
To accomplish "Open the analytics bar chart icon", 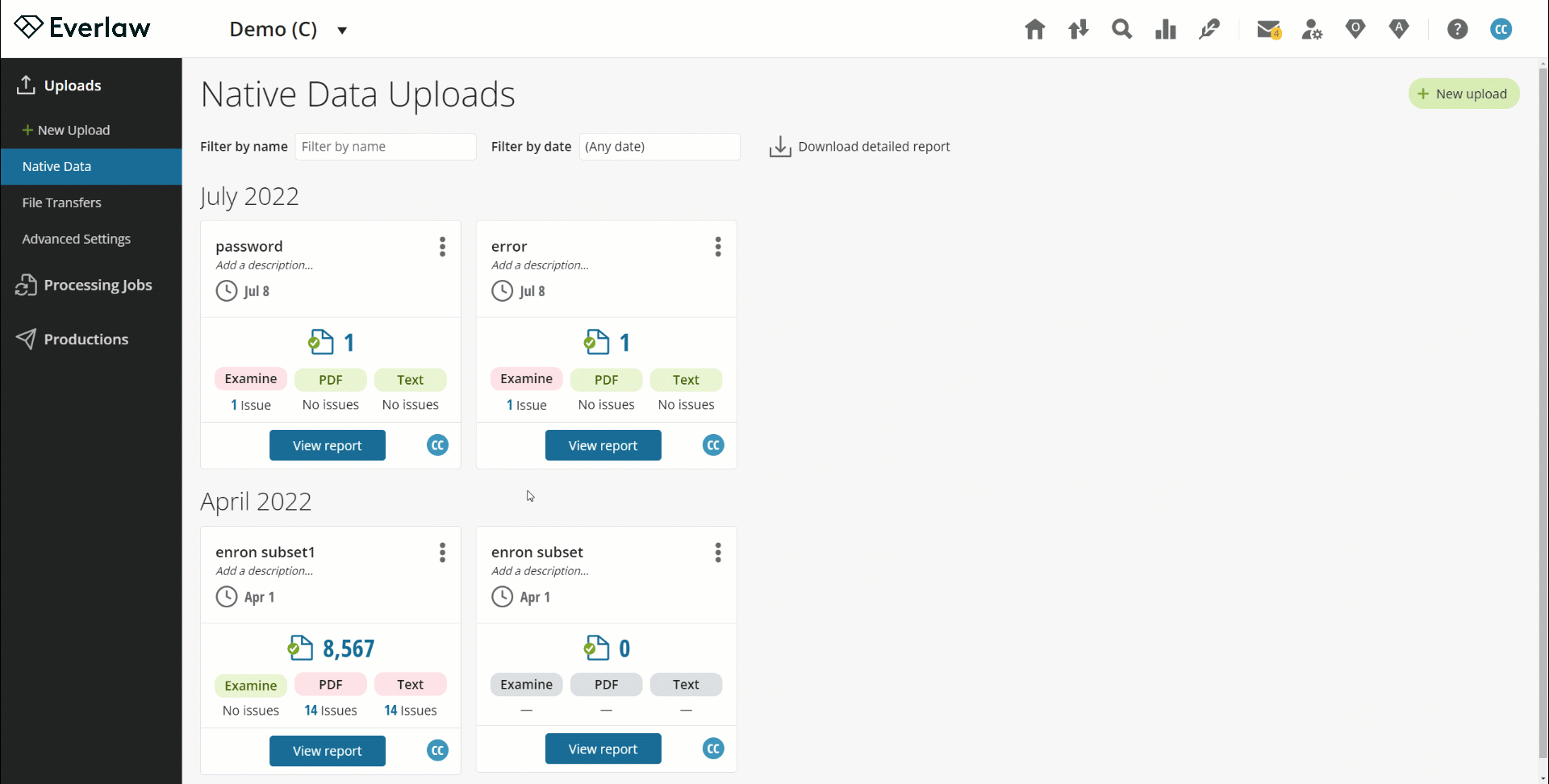I will (x=1165, y=30).
